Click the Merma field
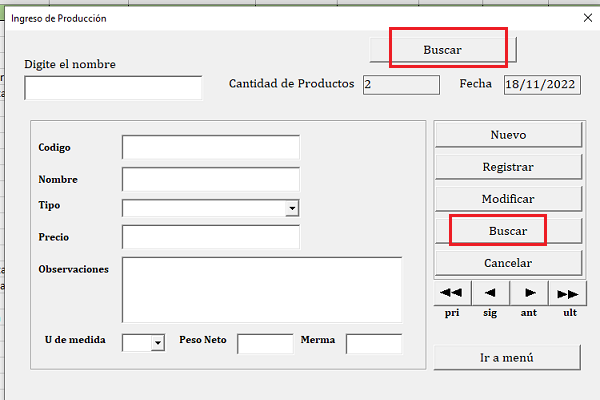600x400 pixels. pyautogui.click(x=374, y=343)
